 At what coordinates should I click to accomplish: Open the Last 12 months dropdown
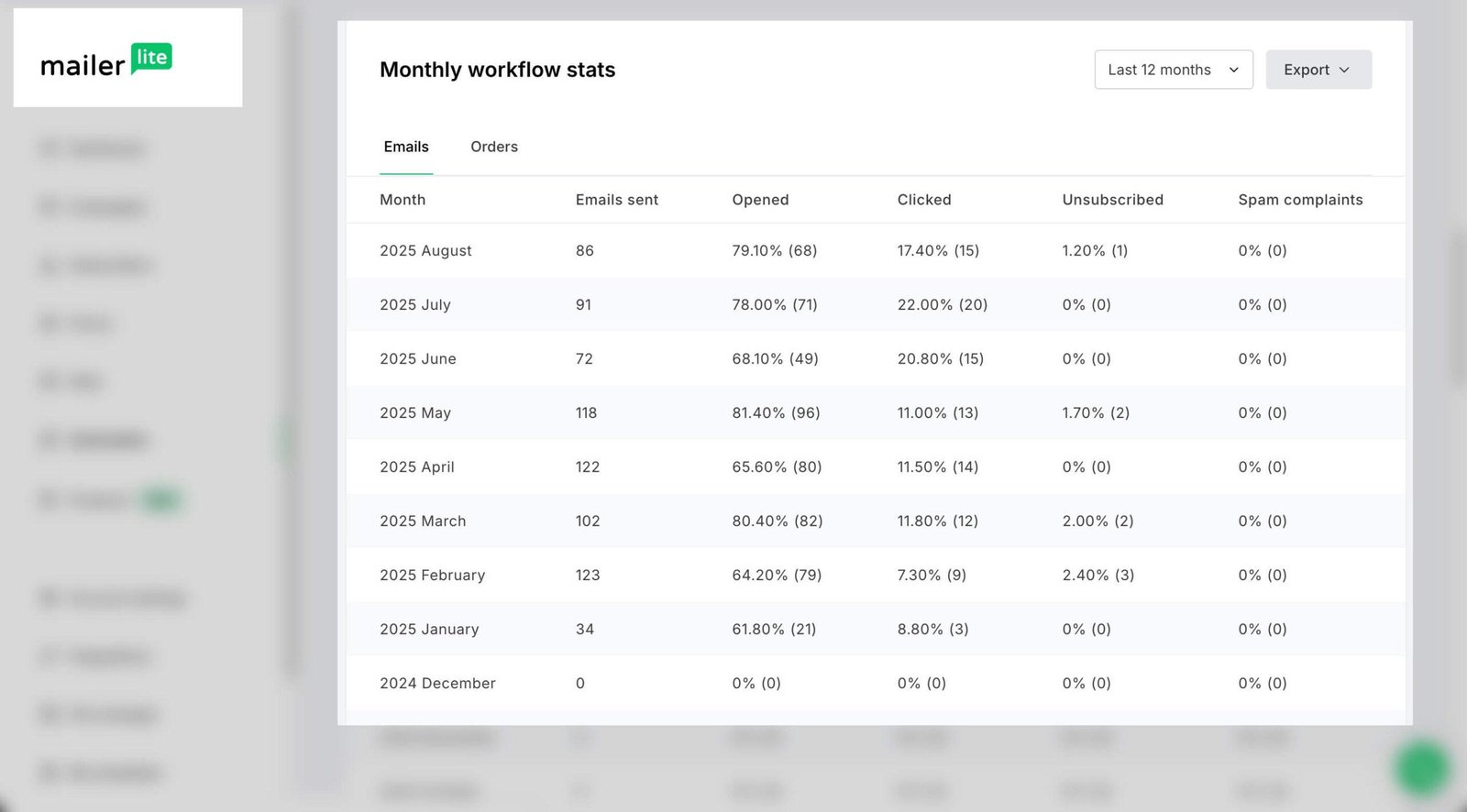(x=1173, y=70)
